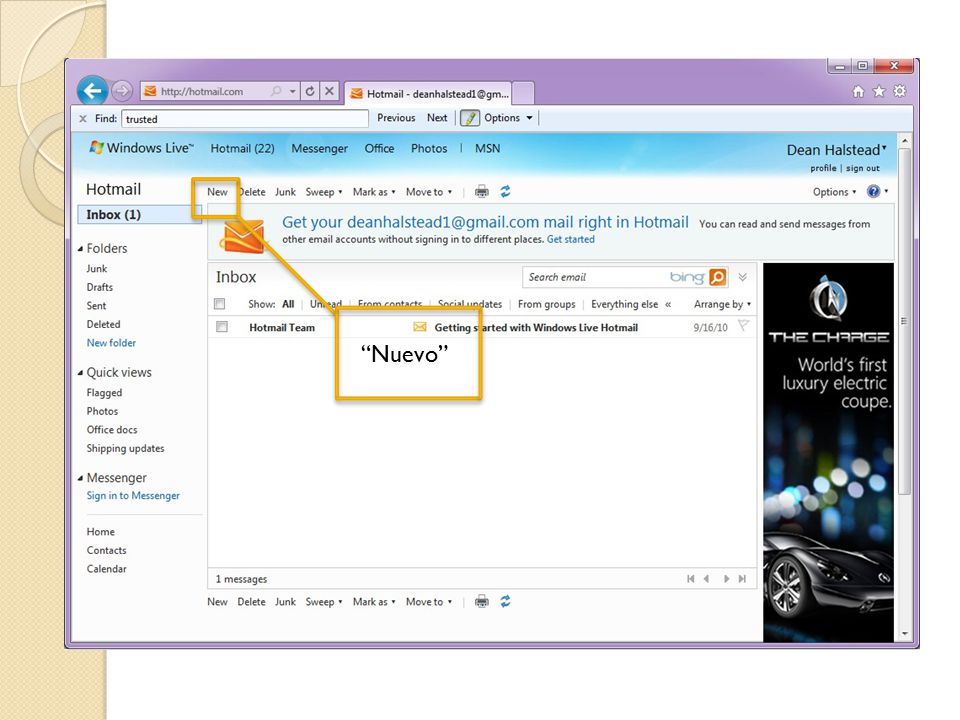Expand the search options chevron
Viewport: 960px width, 720px height.
pyautogui.click(x=743, y=277)
